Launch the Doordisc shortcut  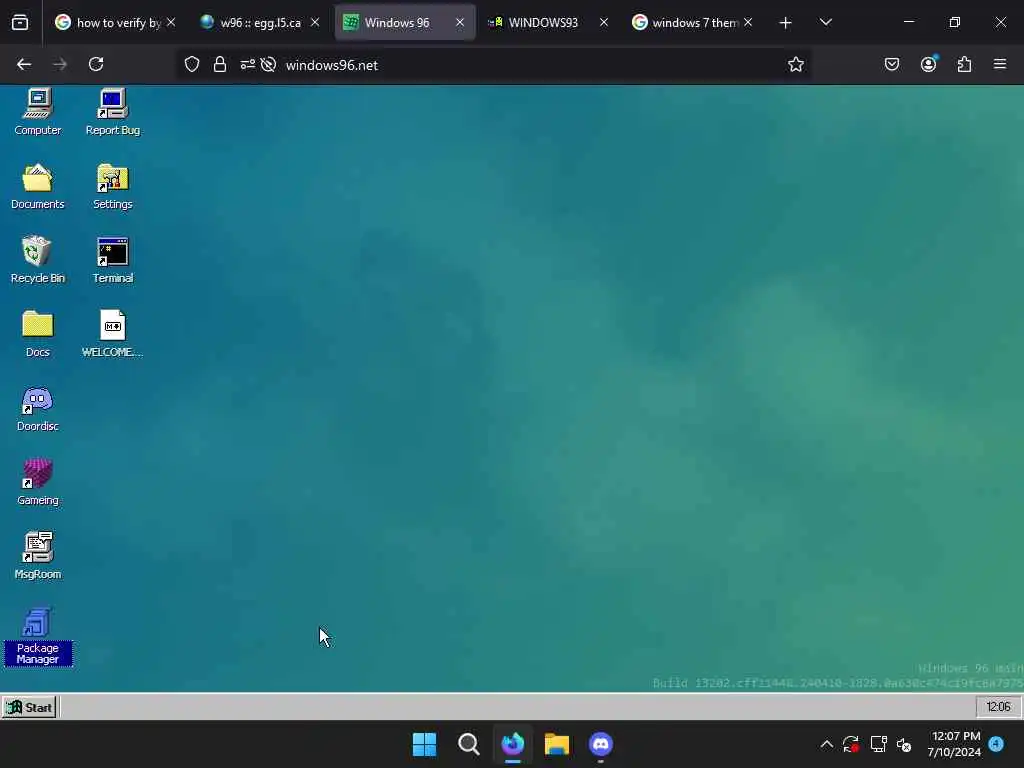pyautogui.click(x=37, y=408)
